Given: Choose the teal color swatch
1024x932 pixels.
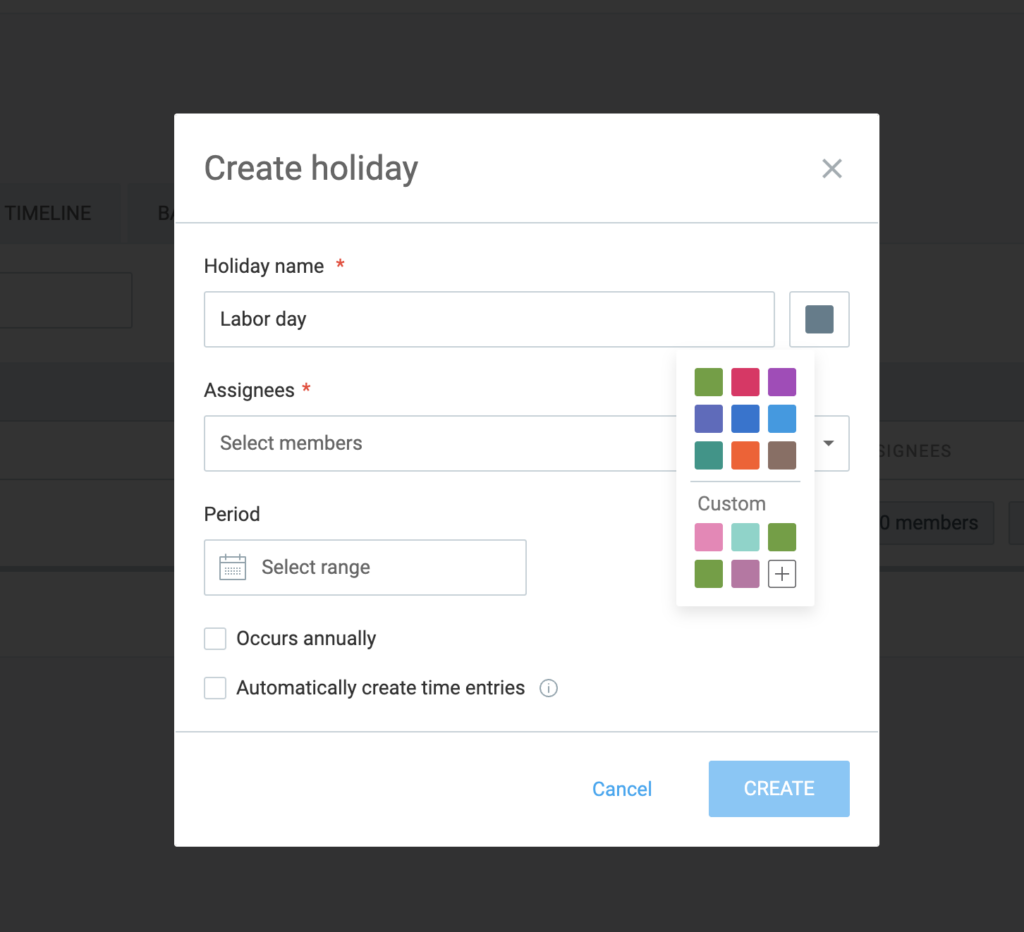Looking at the screenshot, I should tap(708, 455).
